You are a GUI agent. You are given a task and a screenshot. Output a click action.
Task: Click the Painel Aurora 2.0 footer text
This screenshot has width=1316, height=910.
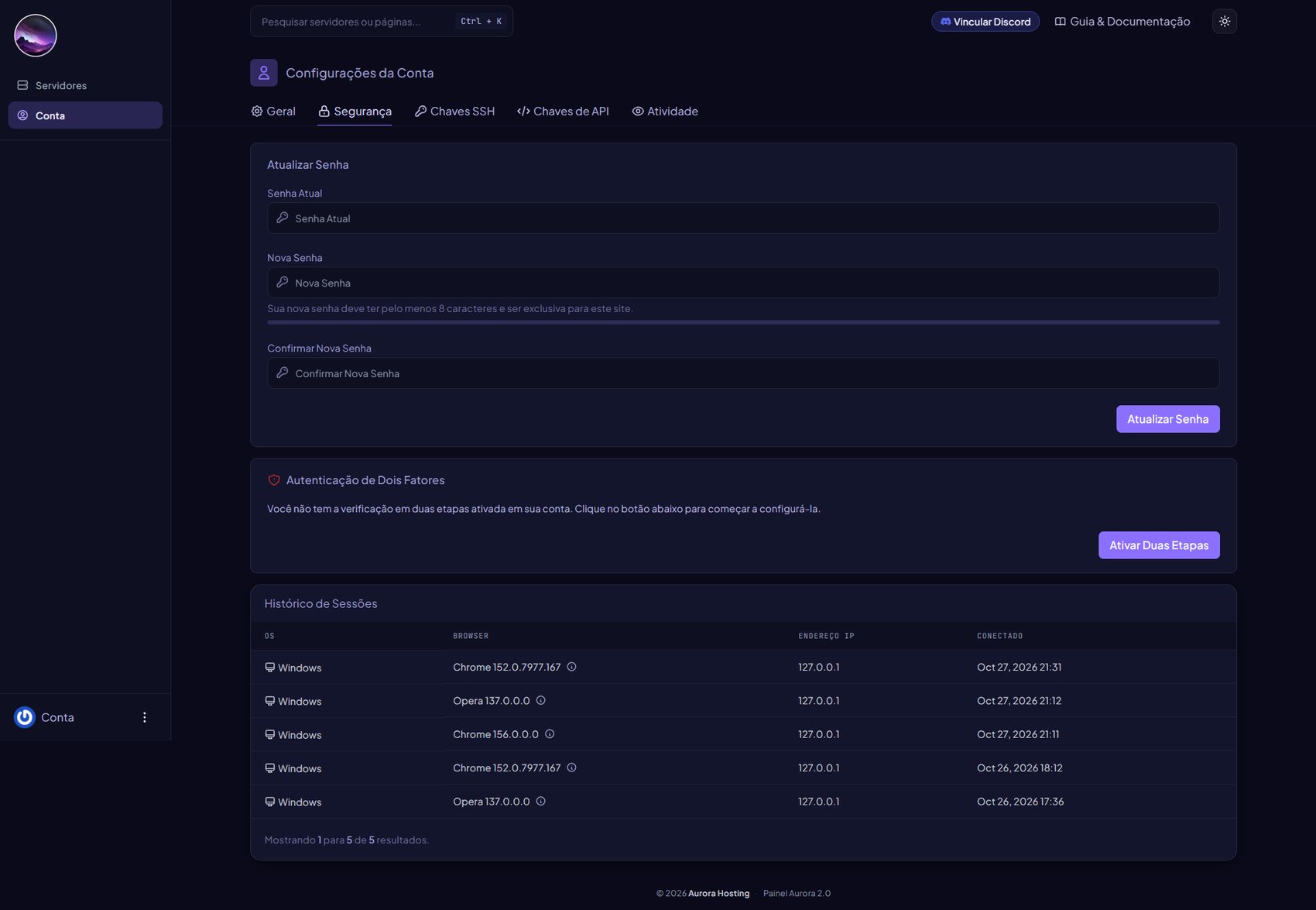797,893
